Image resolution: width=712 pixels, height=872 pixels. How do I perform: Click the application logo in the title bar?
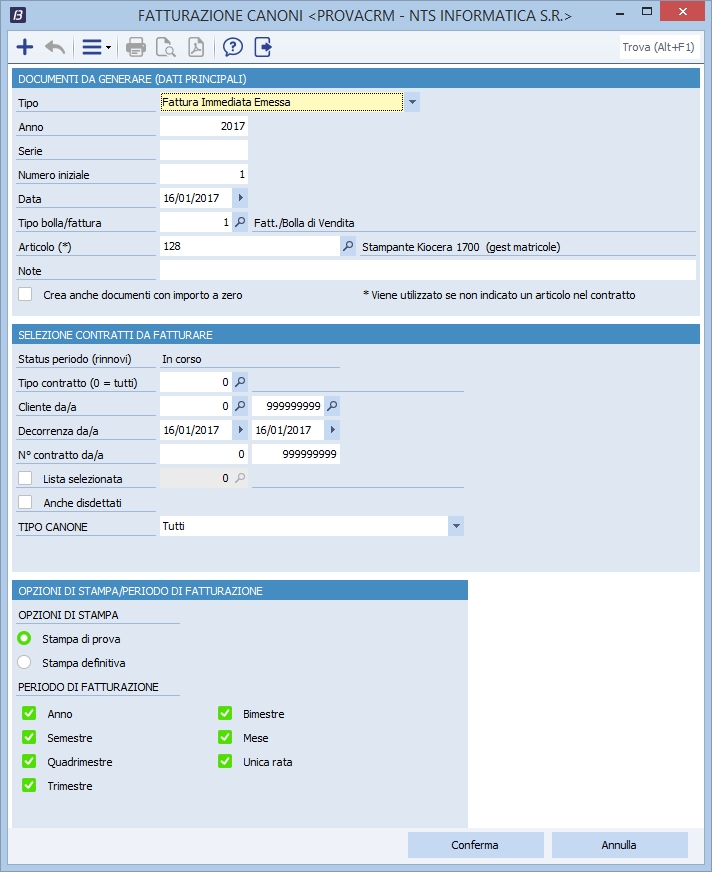pos(18,15)
